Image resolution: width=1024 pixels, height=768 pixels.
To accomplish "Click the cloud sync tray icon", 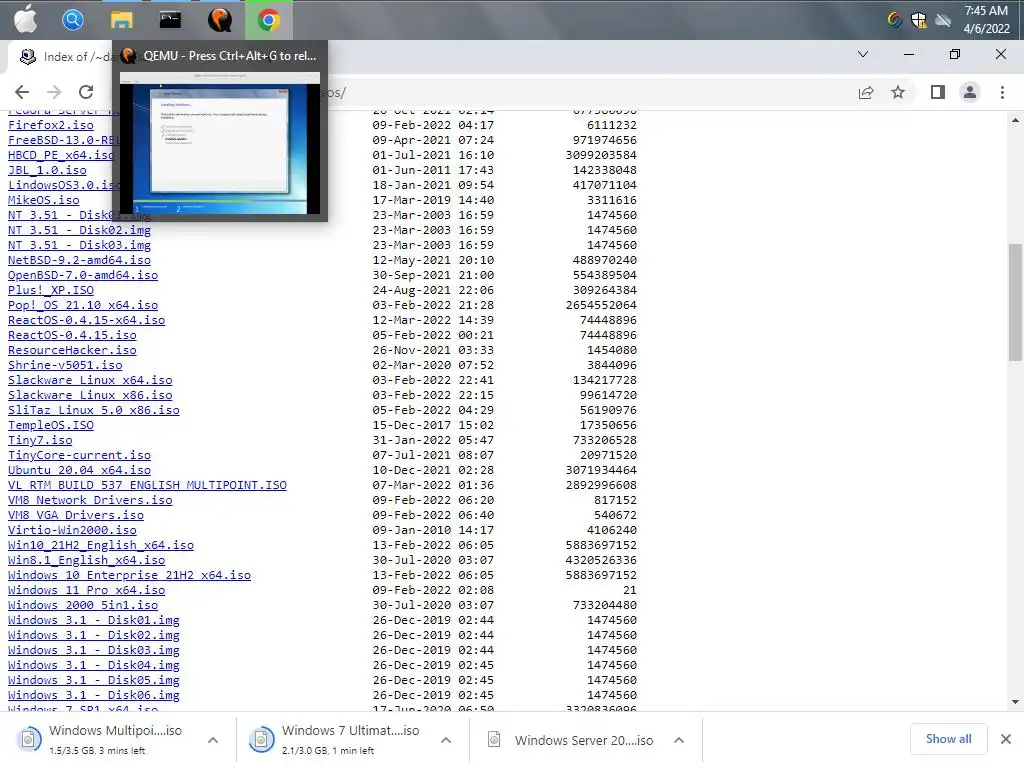I will (943, 20).
